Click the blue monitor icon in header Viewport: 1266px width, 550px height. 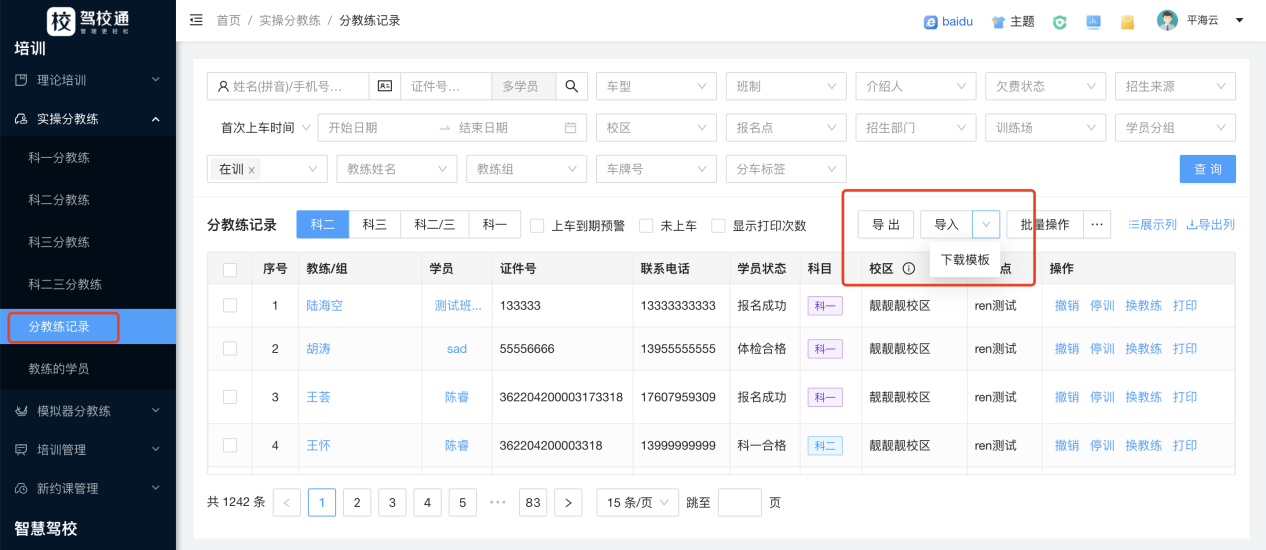(x=1093, y=21)
